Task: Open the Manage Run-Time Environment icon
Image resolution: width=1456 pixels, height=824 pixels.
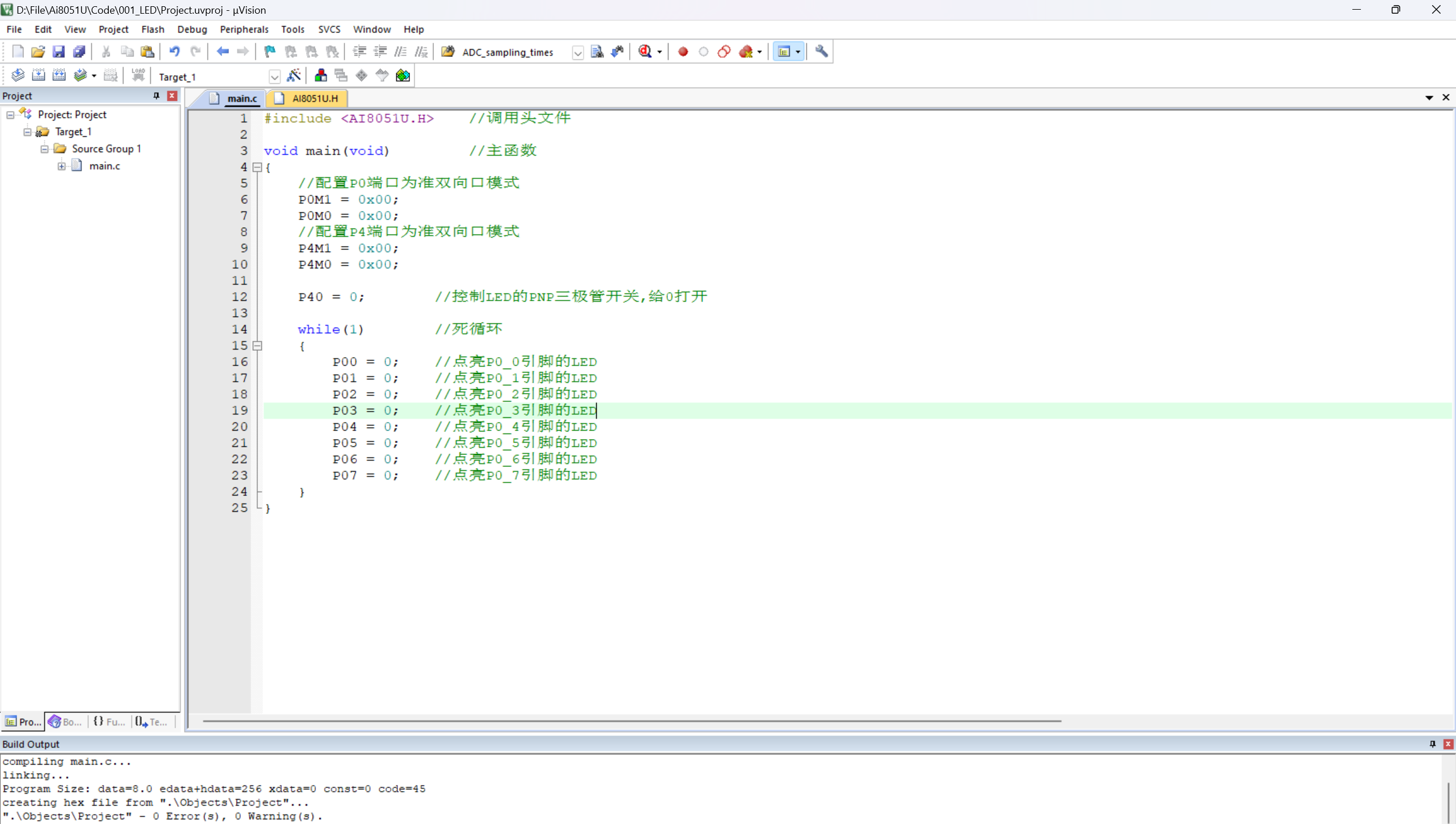Action: click(x=403, y=76)
